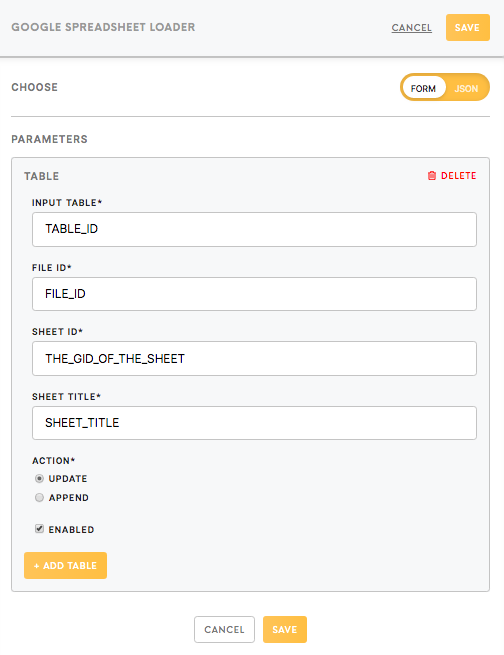Click the bottom Cancel button
The height and width of the screenshot is (655, 504).
[x=224, y=630]
